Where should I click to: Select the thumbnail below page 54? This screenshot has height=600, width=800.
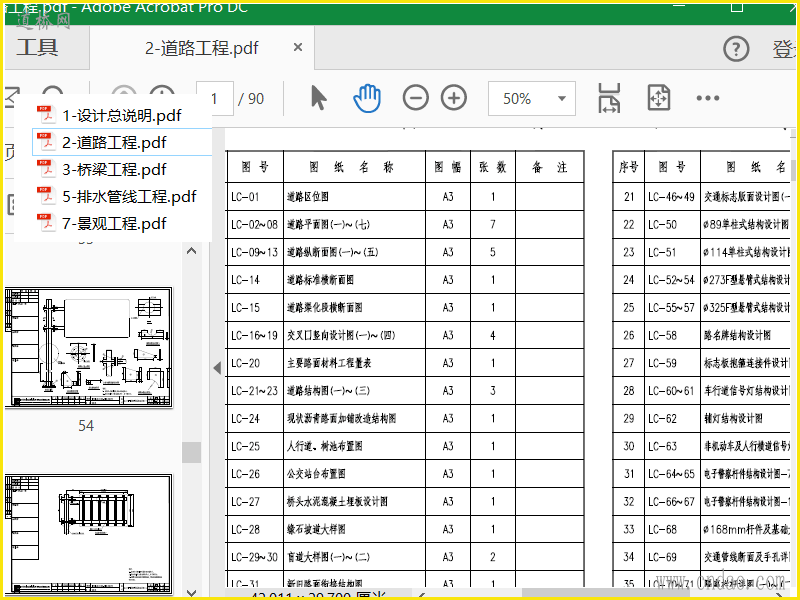pos(88,535)
